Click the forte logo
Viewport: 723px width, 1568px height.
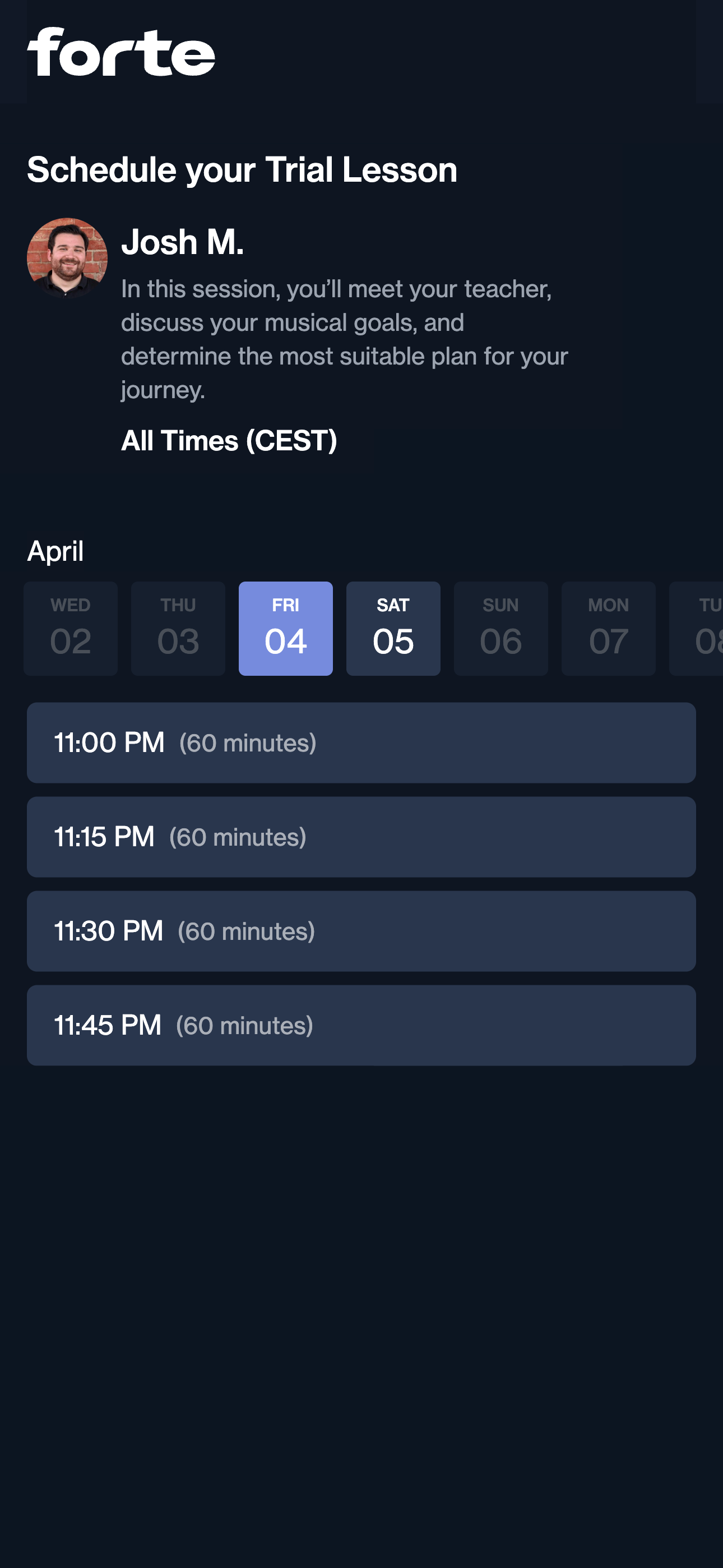121,52
